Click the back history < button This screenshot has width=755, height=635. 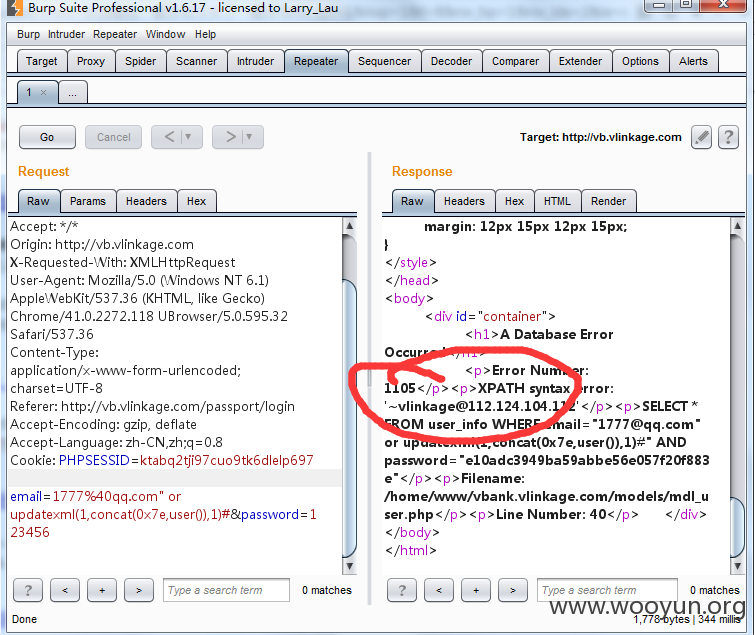pos(169,137)
